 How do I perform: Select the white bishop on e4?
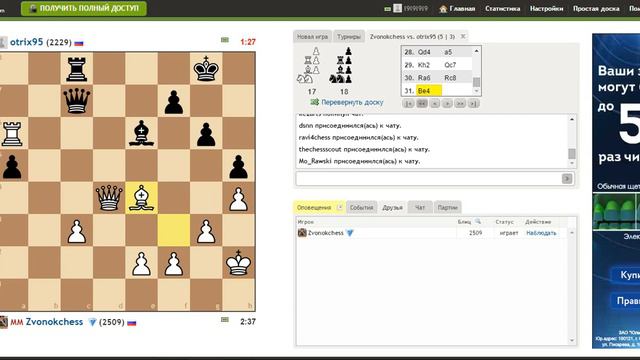(141, 198)
